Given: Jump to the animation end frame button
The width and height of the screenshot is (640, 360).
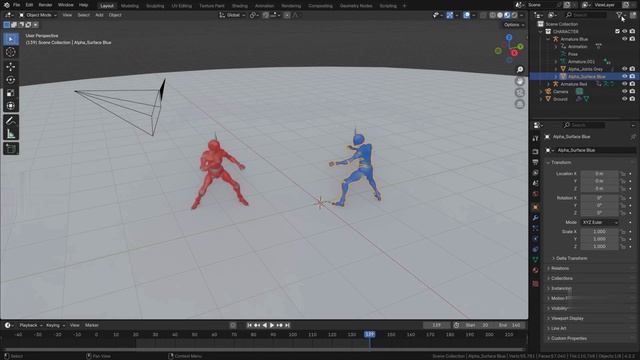Looking at the screenshot, I should click(287, 325).
